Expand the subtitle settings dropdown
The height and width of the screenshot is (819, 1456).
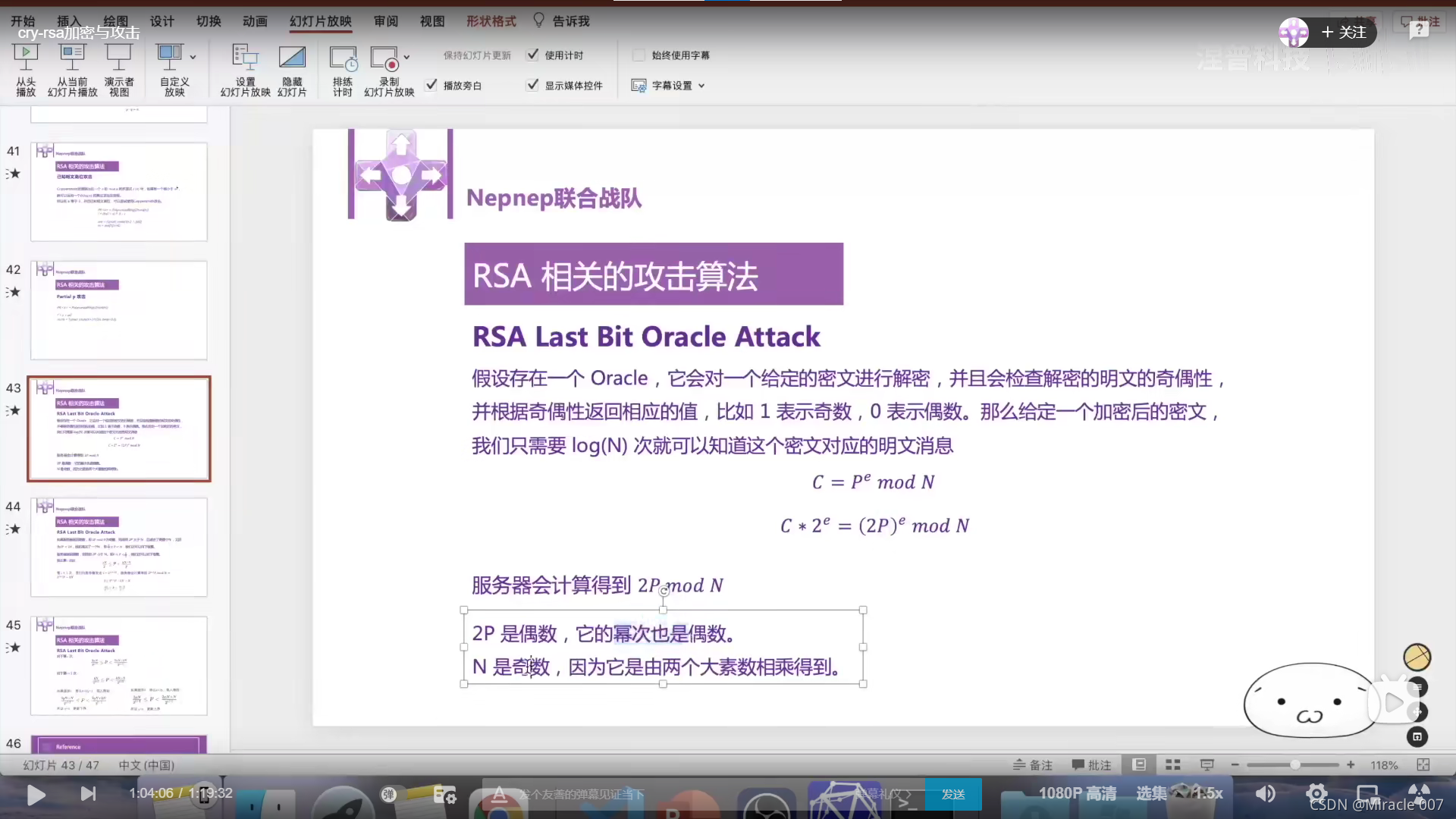click(701, 86)
